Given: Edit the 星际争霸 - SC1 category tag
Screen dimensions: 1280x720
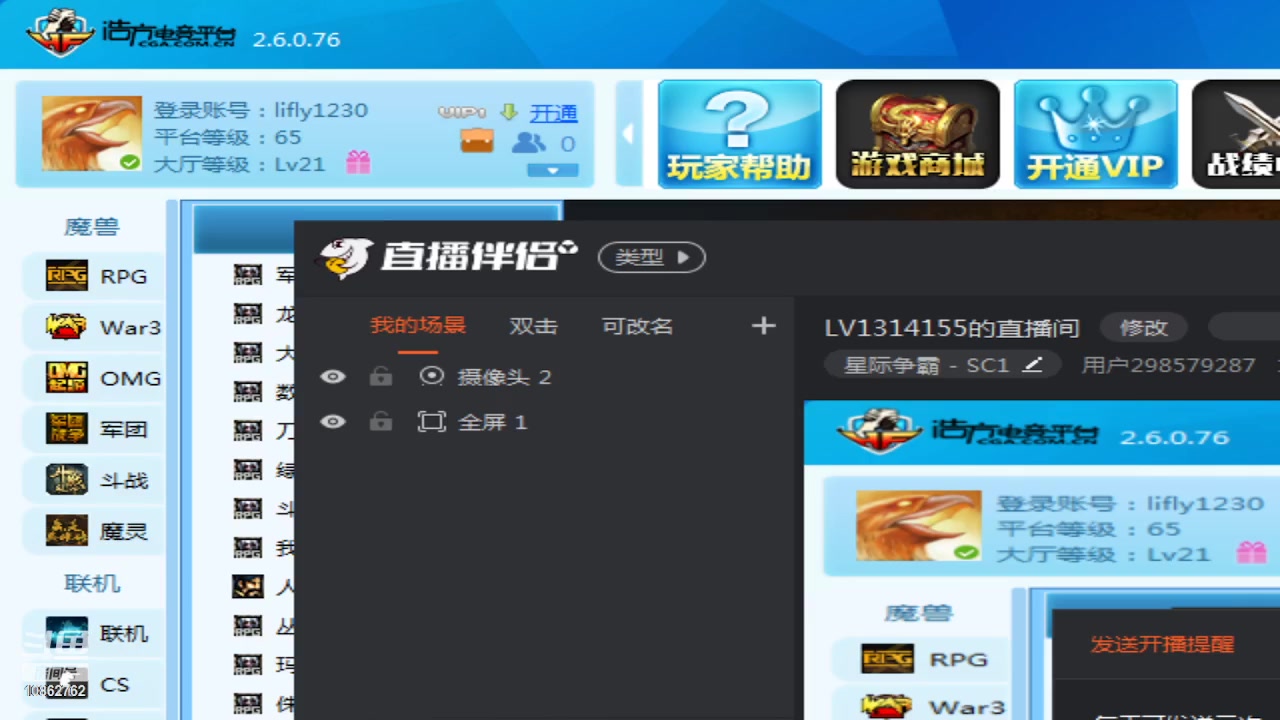Looking at the screenshot, I should (x=942, y=365).
